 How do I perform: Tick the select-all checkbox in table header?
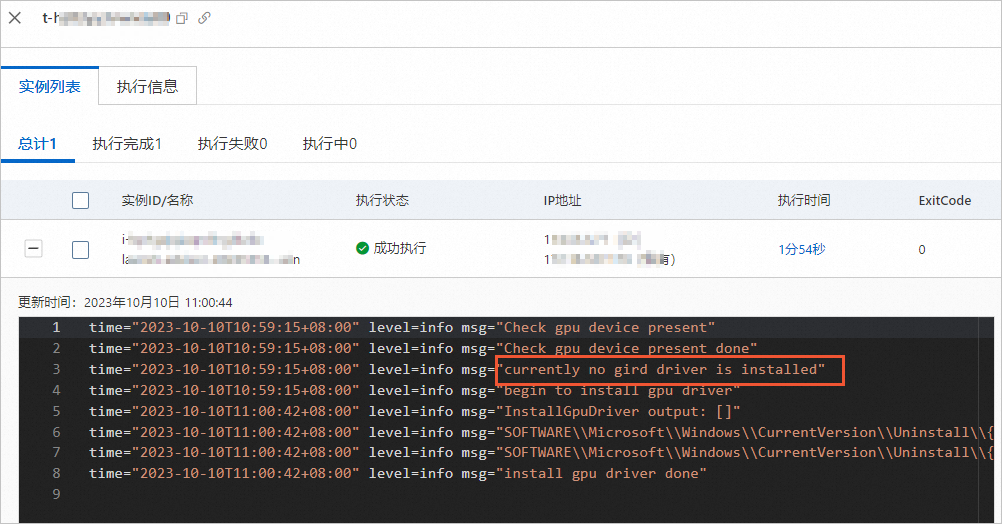pos(81,201)
